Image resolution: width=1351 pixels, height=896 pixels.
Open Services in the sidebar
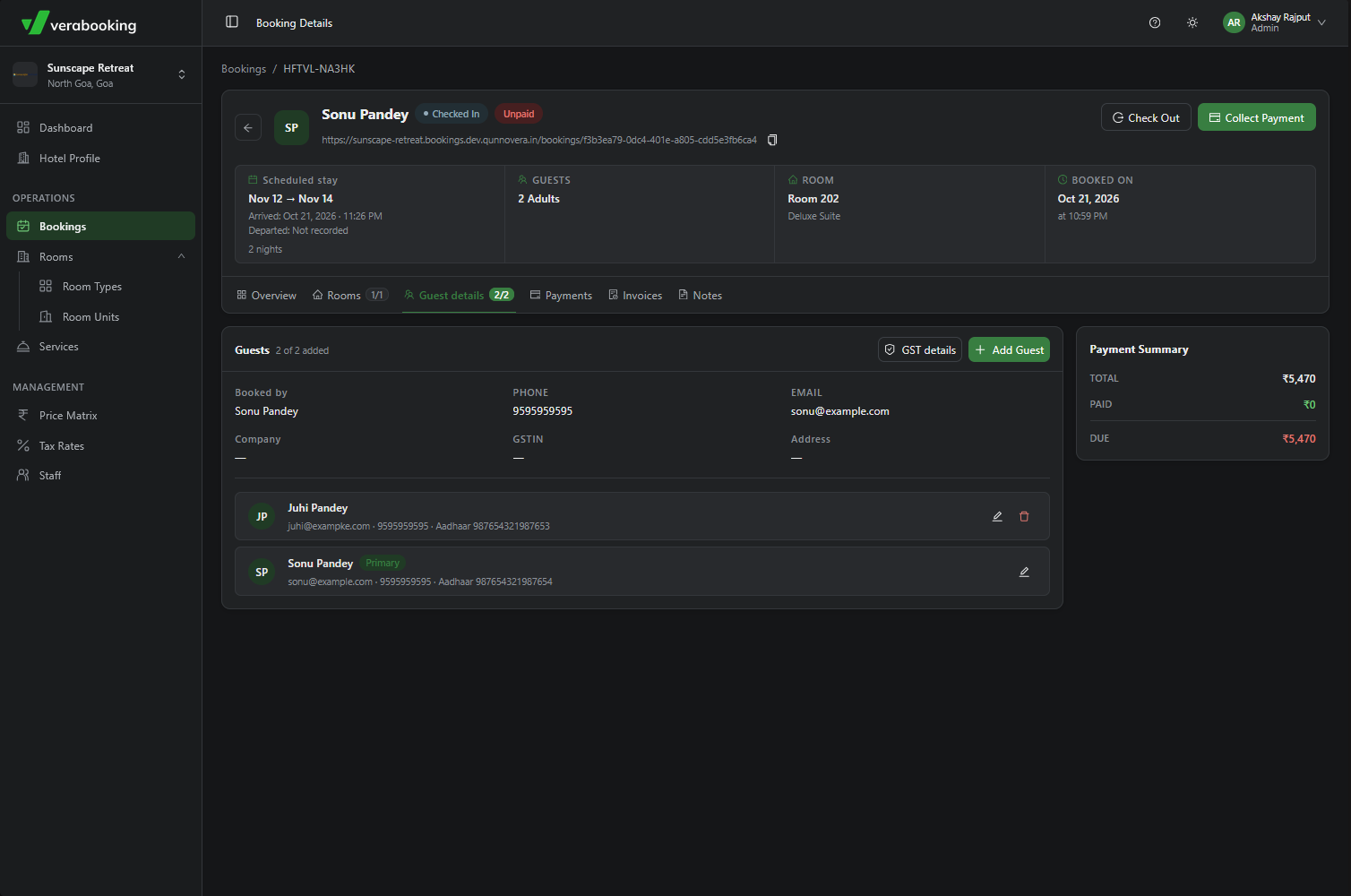tap(100, 347)
